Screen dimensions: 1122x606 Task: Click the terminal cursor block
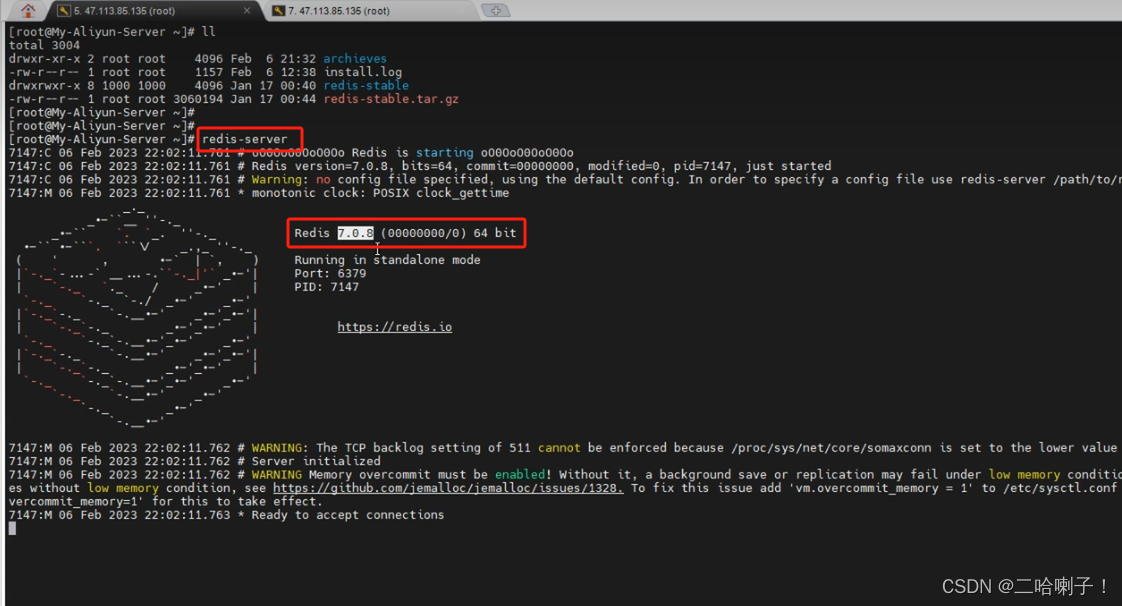(12, 529)
